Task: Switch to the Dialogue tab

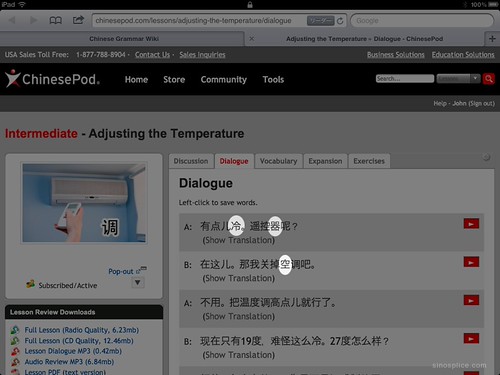Action: pyautogui.click(x=234, y=161)
